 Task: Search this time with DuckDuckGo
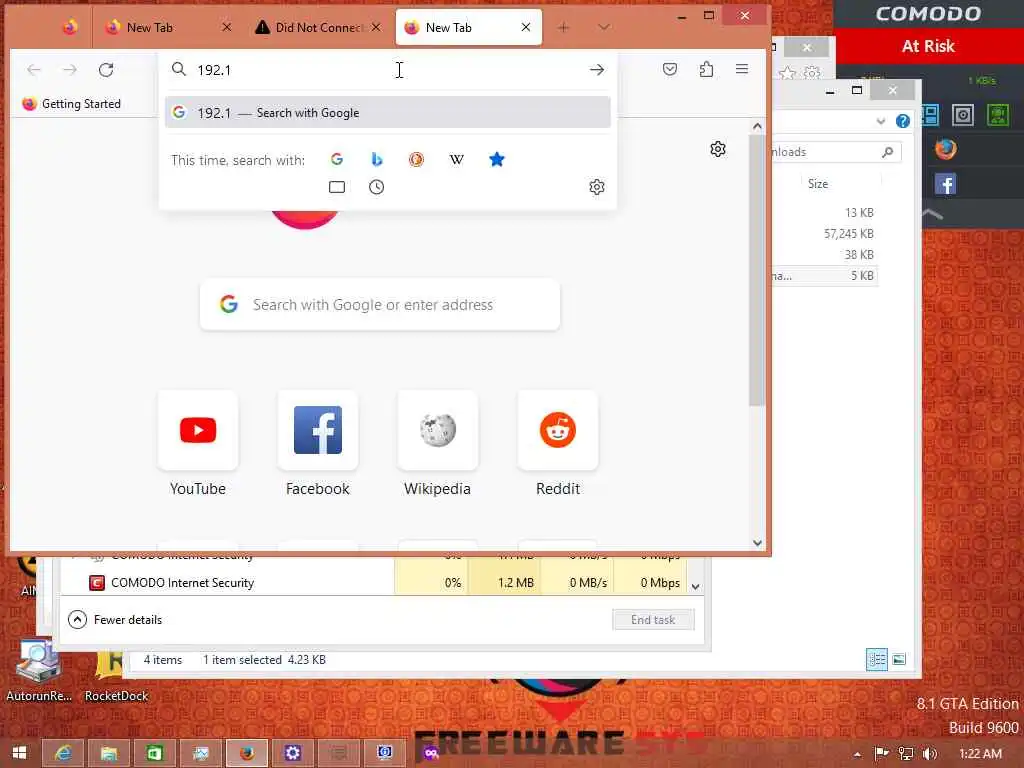pos(417,159)
